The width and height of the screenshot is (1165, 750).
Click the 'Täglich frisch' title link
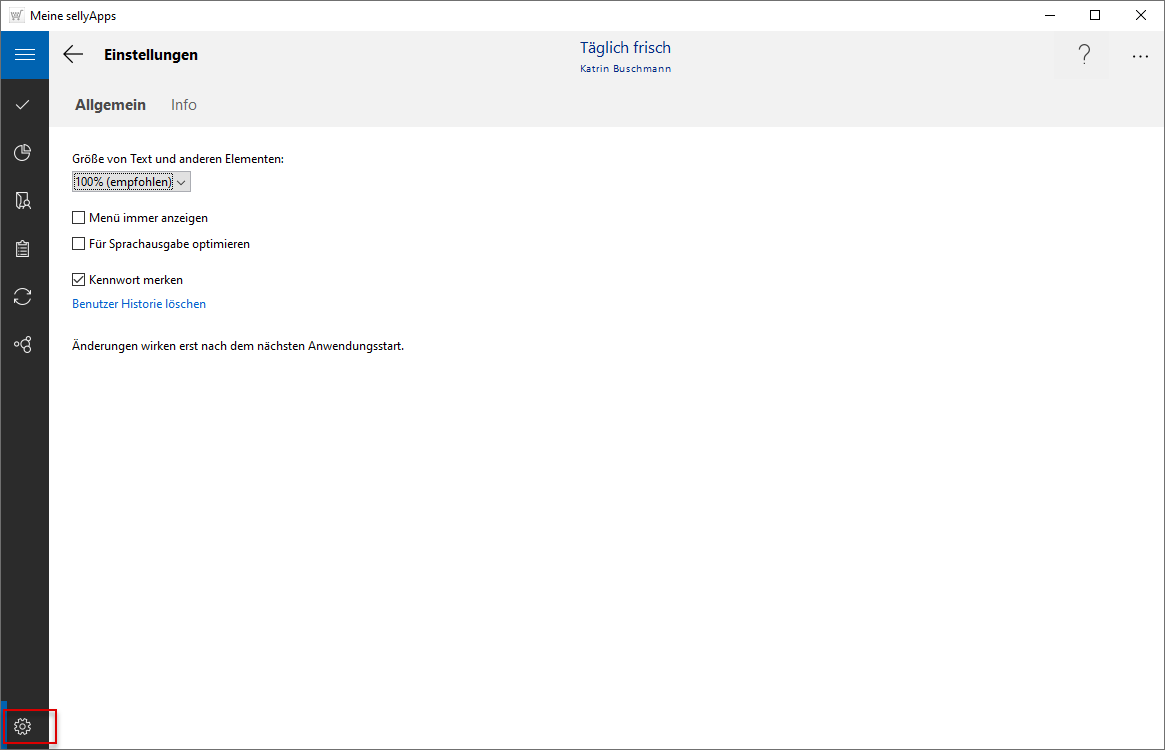coord(625,48)
